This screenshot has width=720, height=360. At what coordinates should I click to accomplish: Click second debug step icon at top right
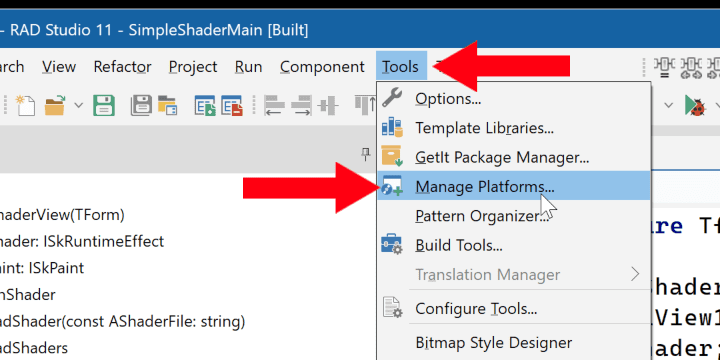[x=690, y=68]
